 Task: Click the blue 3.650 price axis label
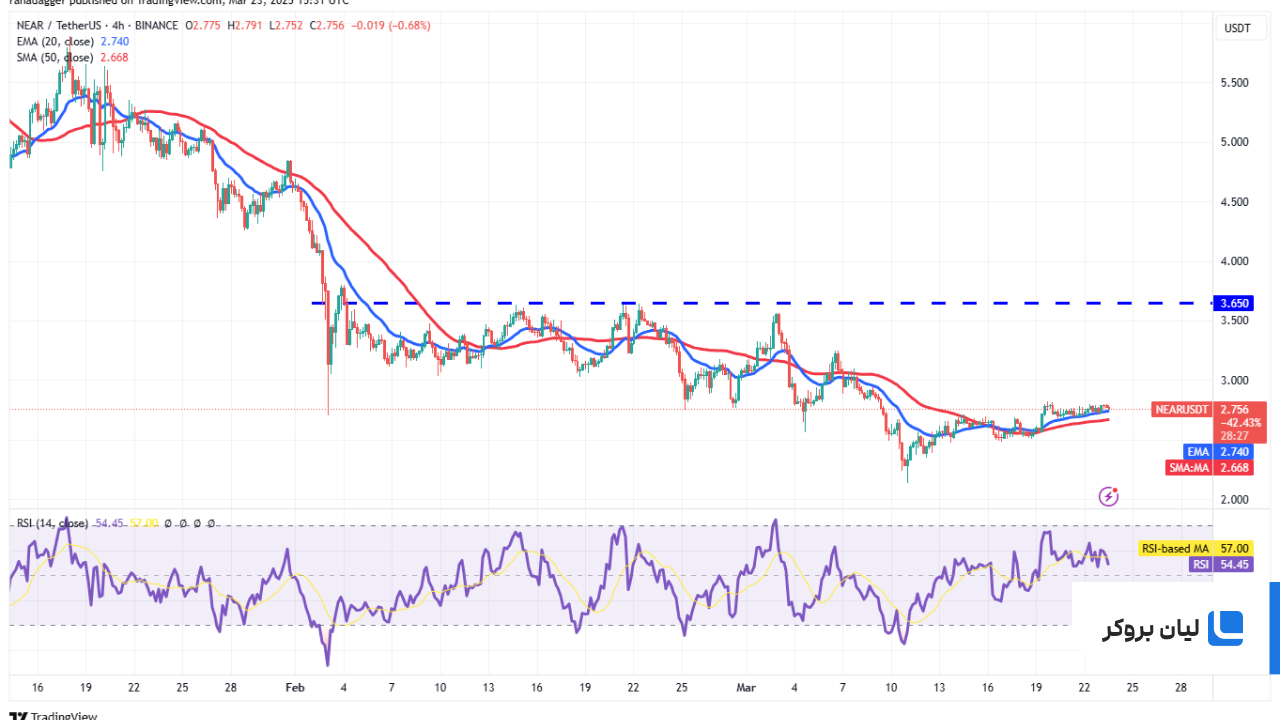pyautogui.click(x=1231, y=302)
